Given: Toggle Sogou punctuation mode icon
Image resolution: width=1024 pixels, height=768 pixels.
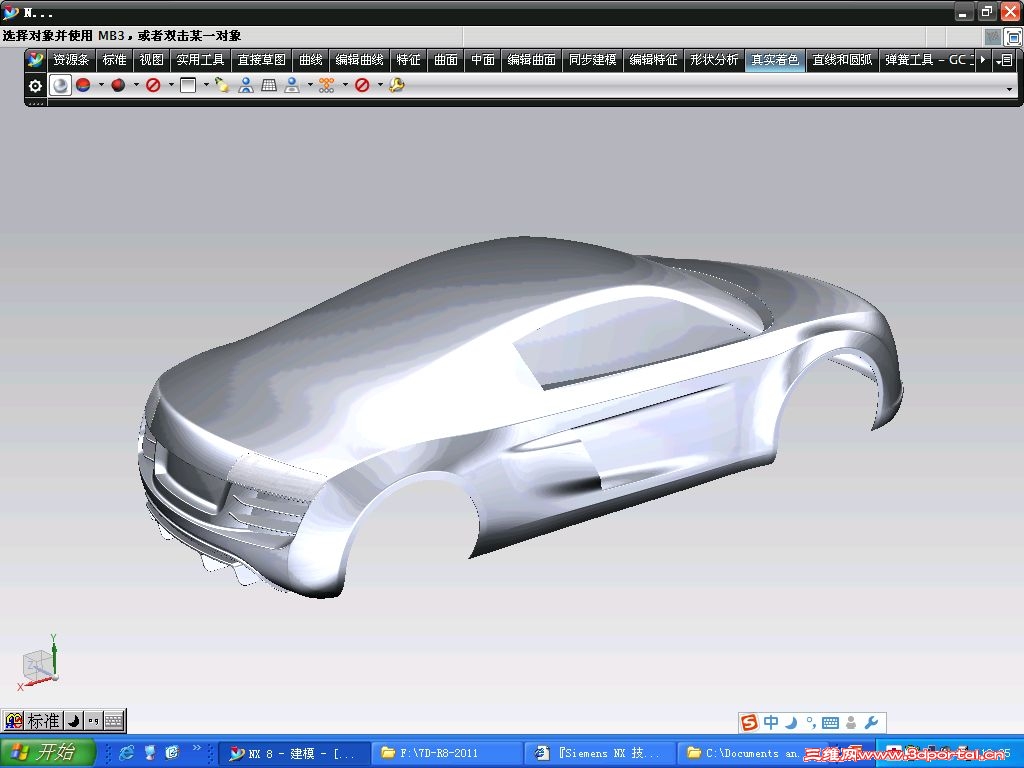Looking at the screenshot, I should pos(810,722).
